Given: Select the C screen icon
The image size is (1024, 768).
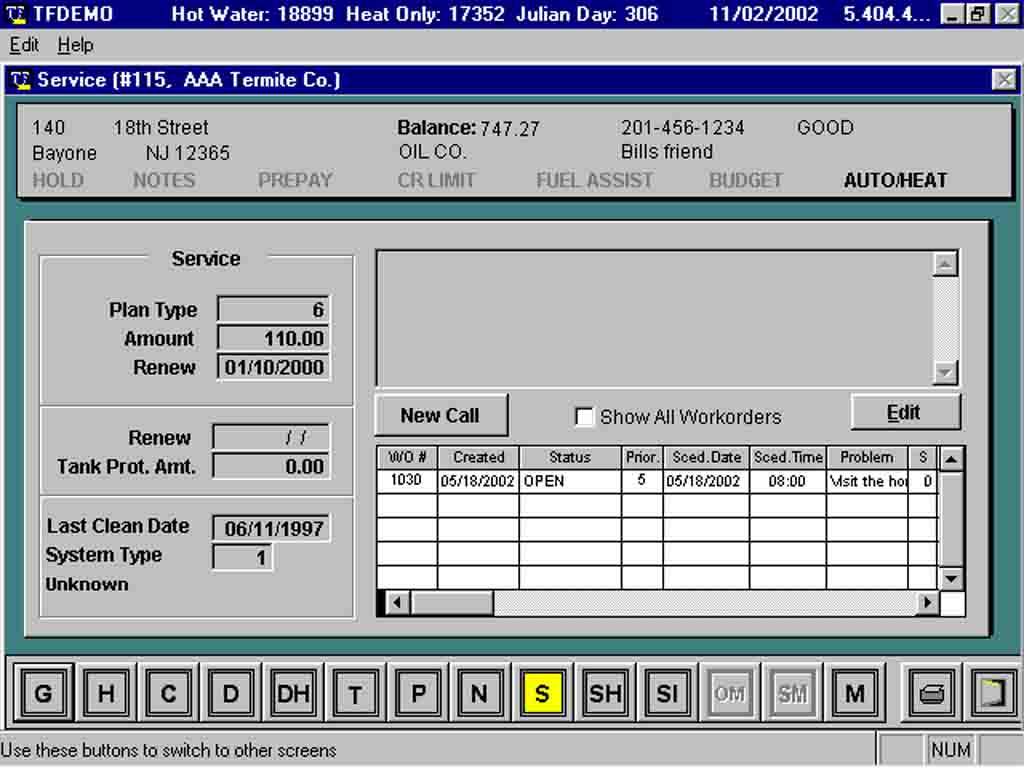Looking at the screenshot, I should point(167,693).
